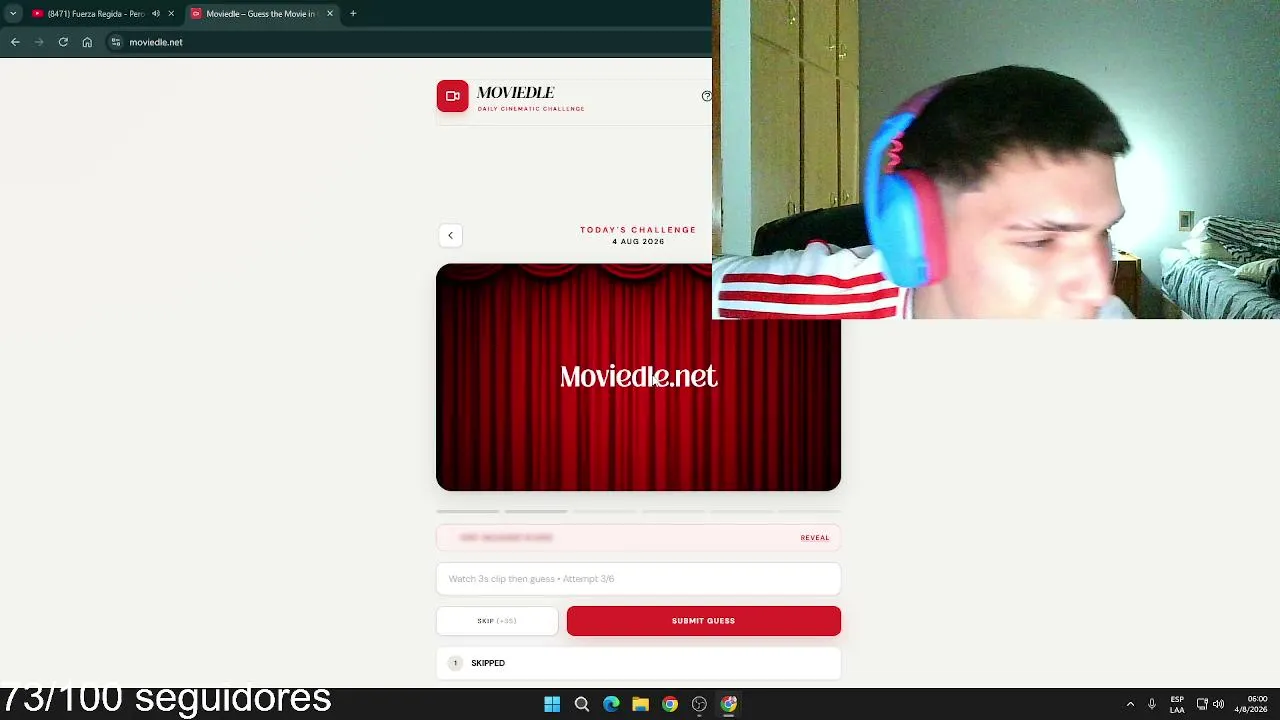Open a new browser tab
This screenshot has height=720, width=1280.
coord(353,14)
